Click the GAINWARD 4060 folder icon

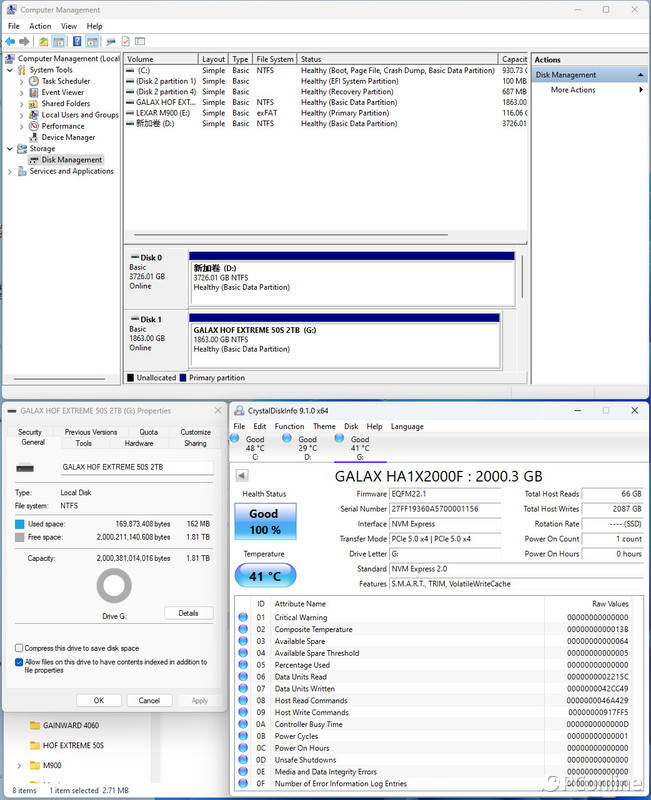[35, 725]
